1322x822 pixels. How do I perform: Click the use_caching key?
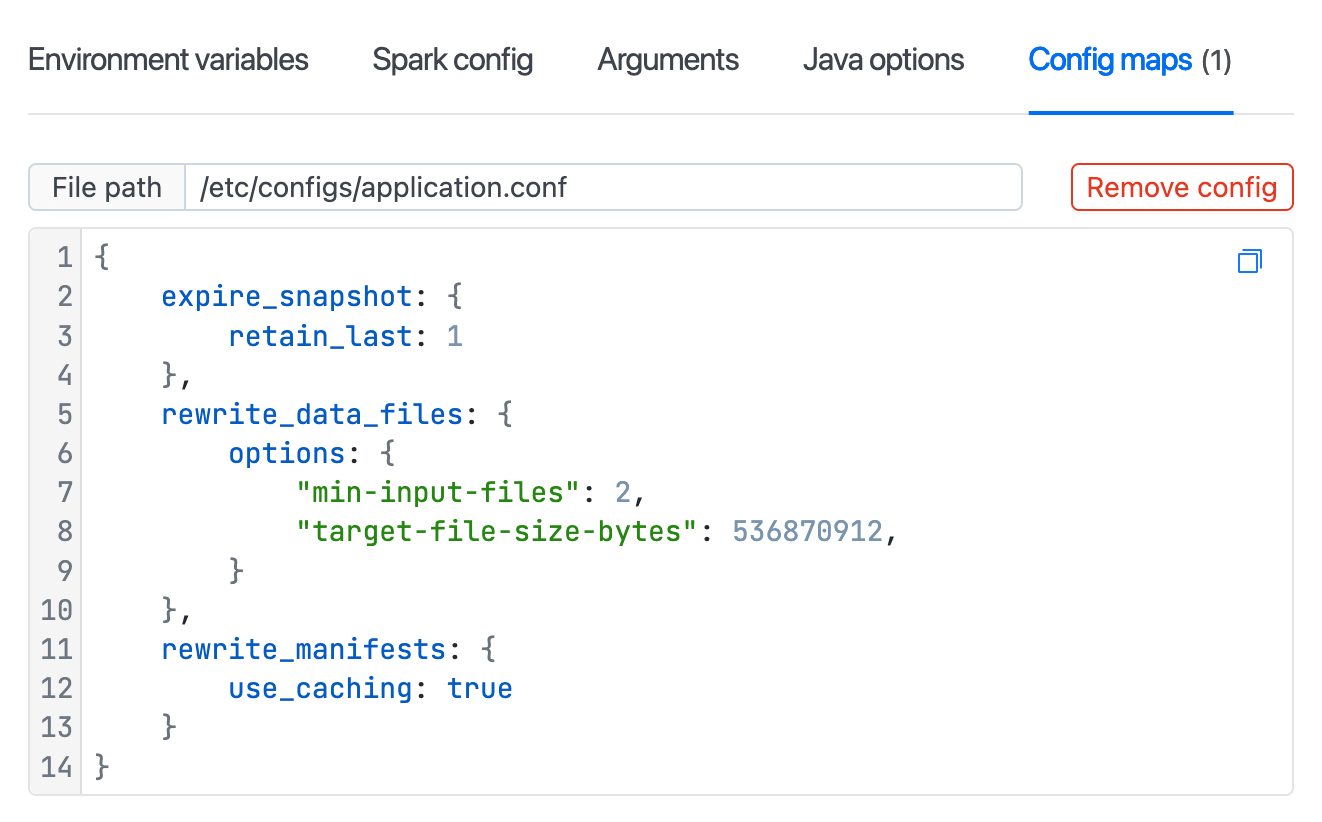(x=320, y=688)
